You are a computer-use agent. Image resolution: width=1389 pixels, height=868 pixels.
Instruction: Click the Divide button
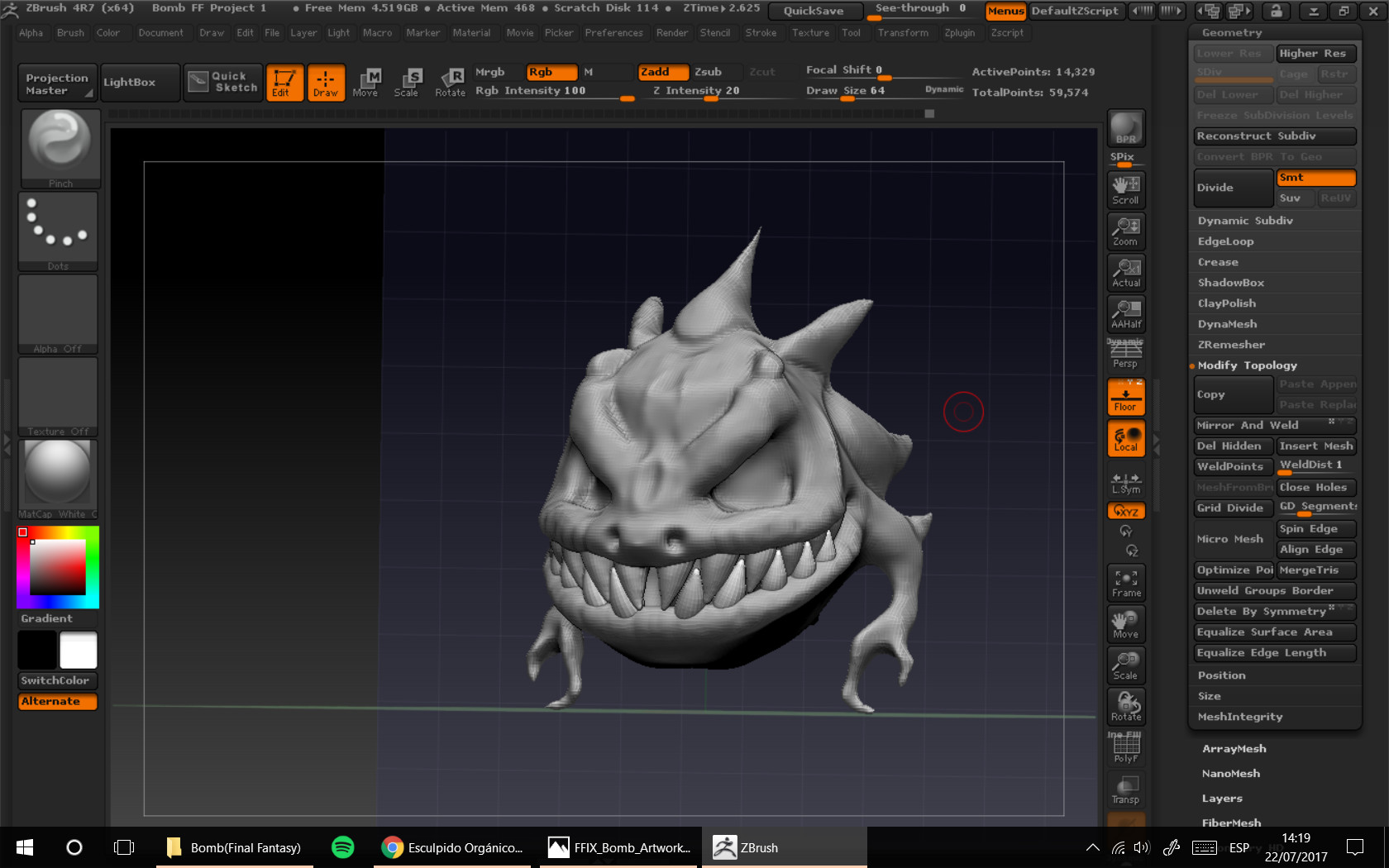(x=1233, y=188)
